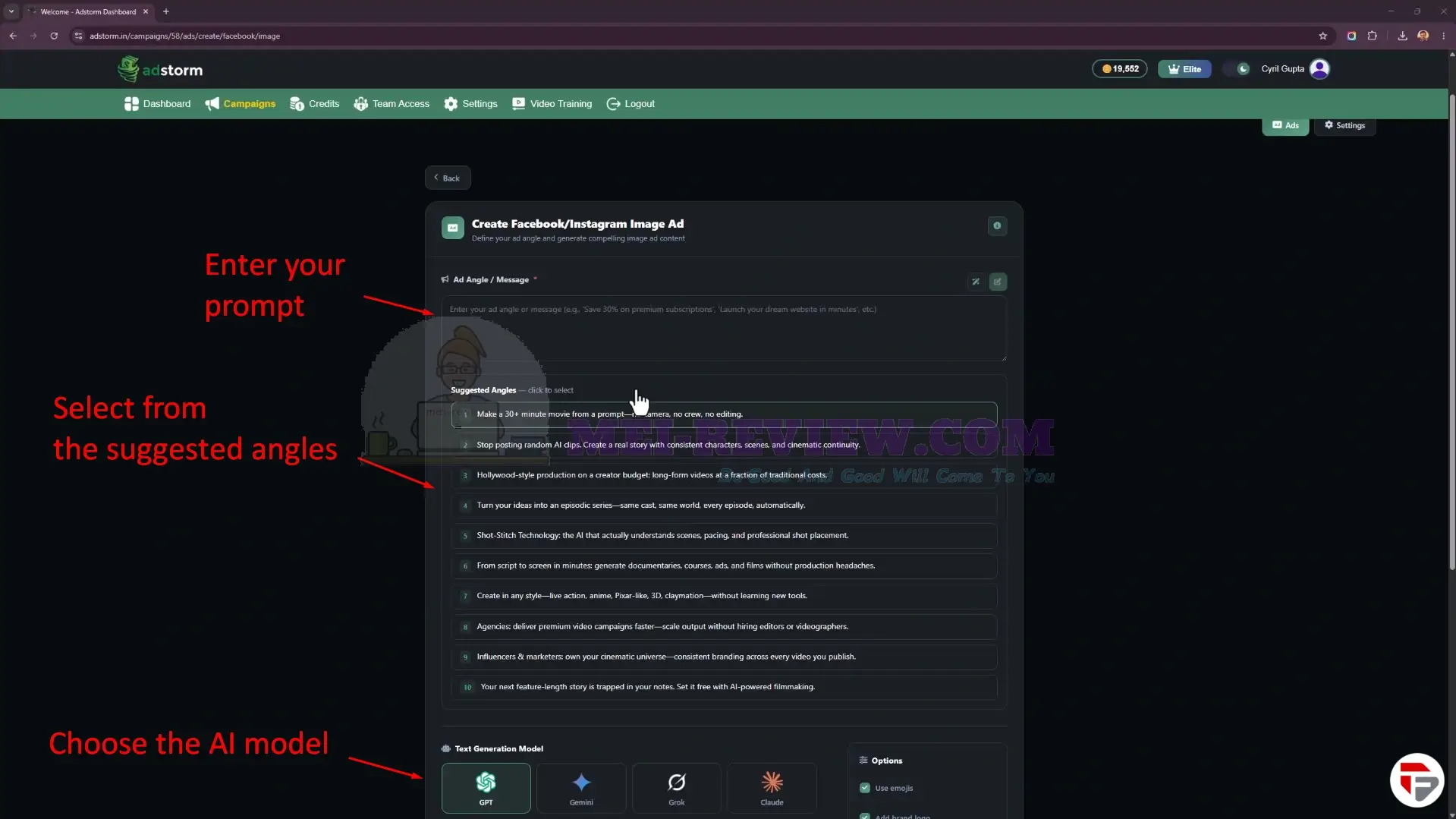Open the Cyril Gupta profile avatar
The image size is (1456, 819).
1319,69
